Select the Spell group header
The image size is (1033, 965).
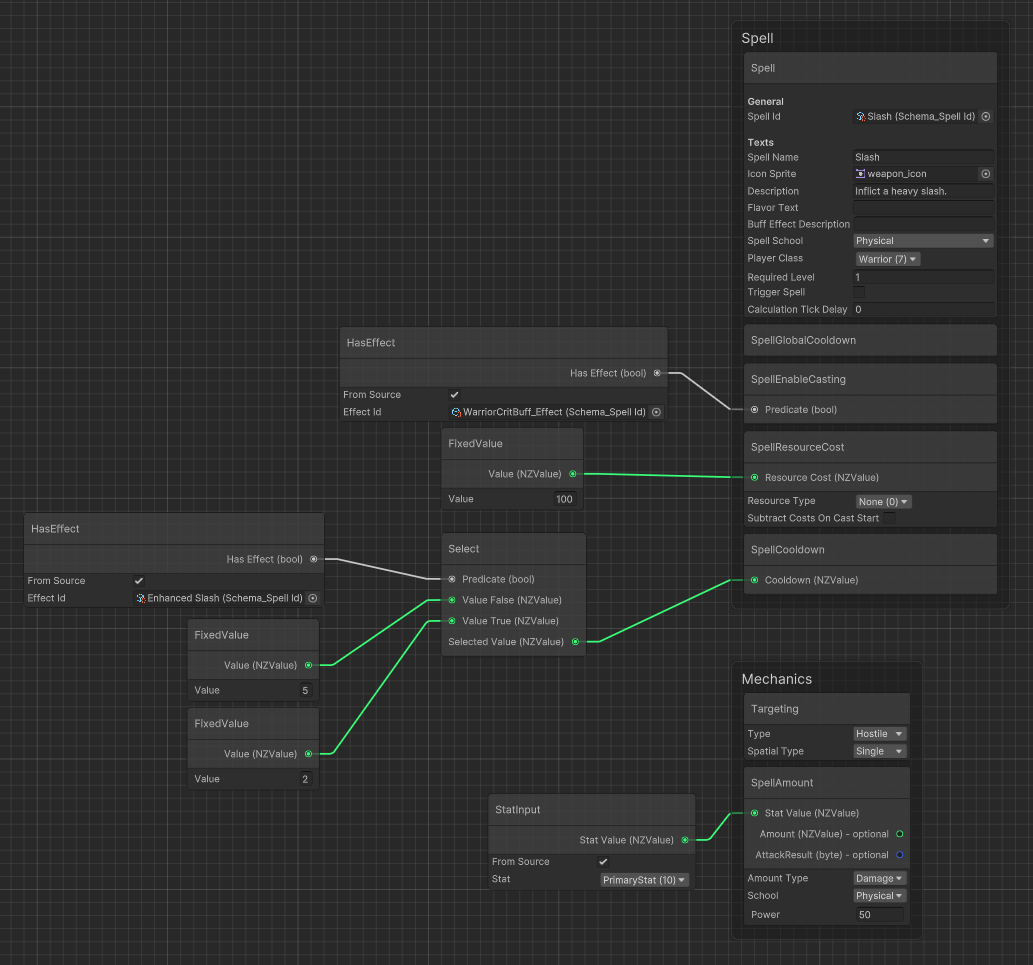[x=758, y=38]
